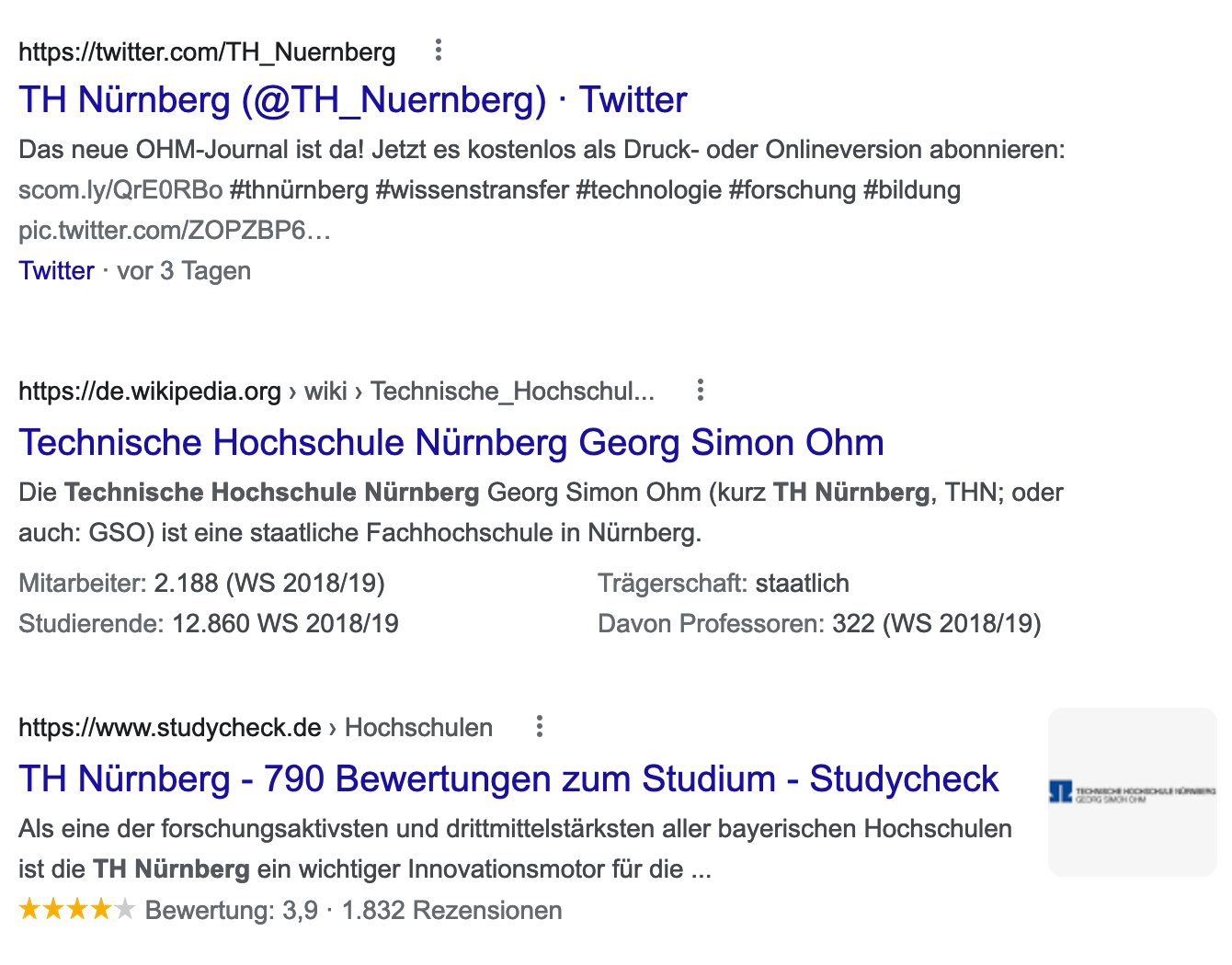This screenshot has width=1232, height=965.
Task: Open the Technische Hochschule Nürnberg Wikipedia result
Action: pos(451,443)
